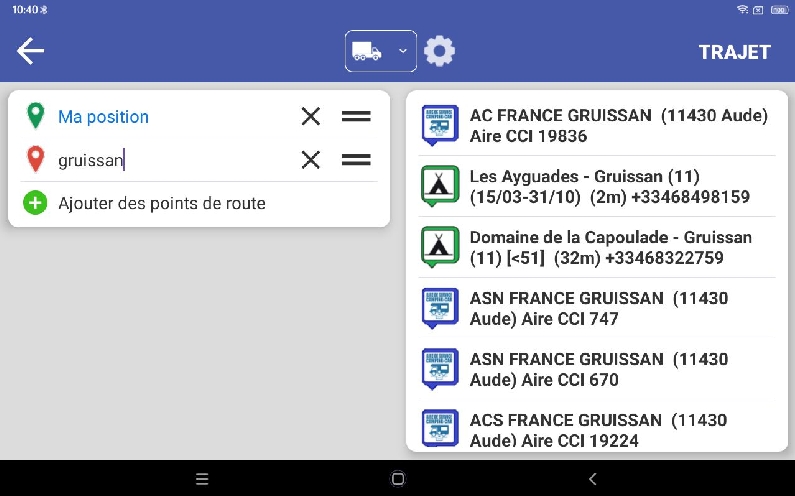This screenshot has height=496, width=795.
Task: Select the 'Ma position' start field
Action: tap(170, 117)
